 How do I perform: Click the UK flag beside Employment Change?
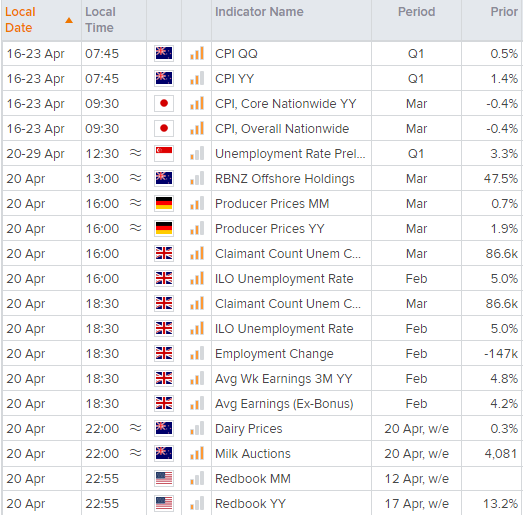tap(164, 354)
